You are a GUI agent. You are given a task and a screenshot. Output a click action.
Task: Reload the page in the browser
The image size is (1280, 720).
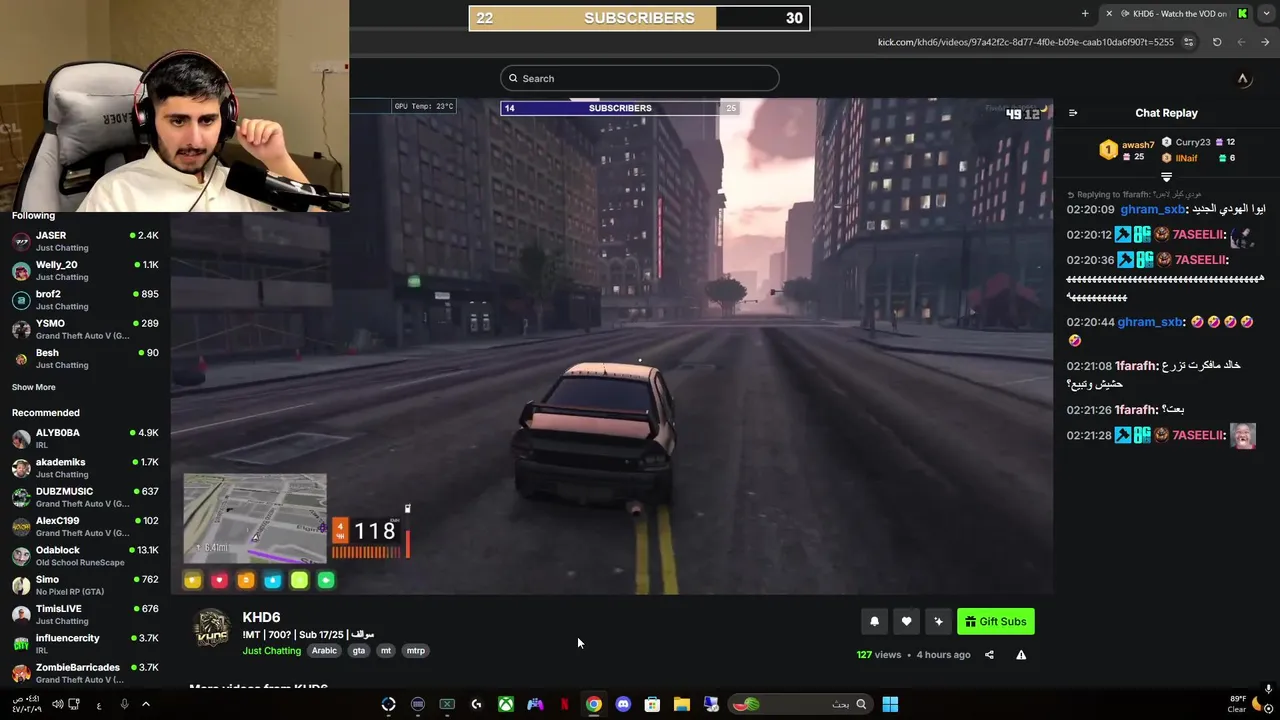click(1217, 42)
